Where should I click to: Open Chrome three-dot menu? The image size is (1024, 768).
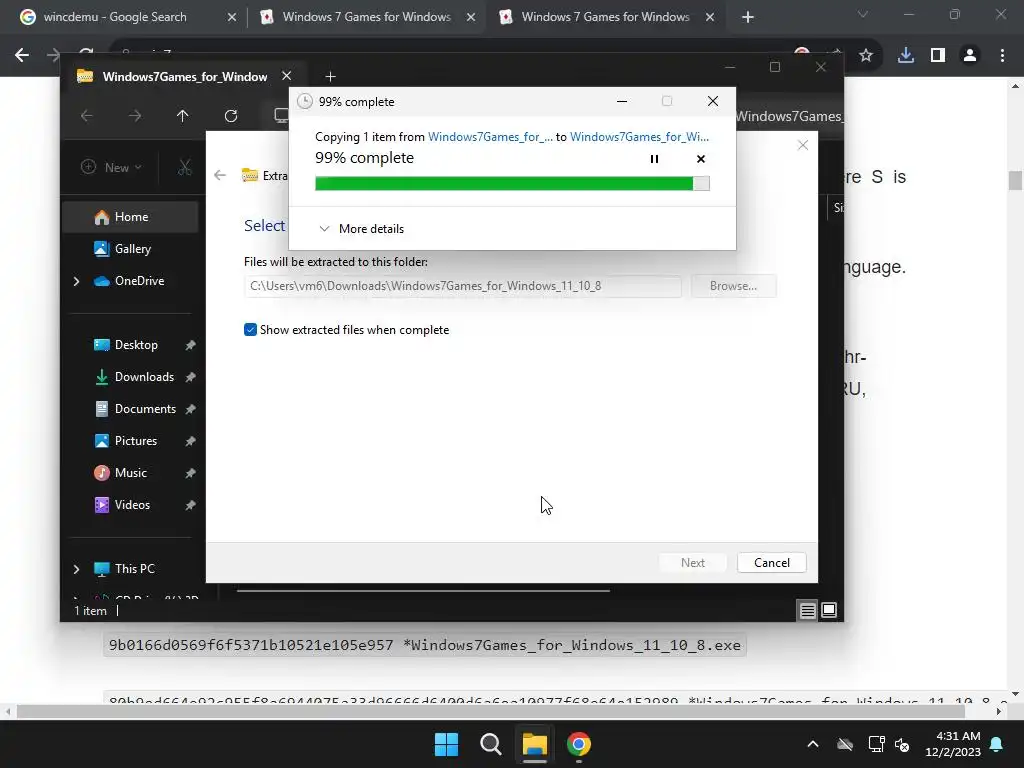(x=1002, y=56)
